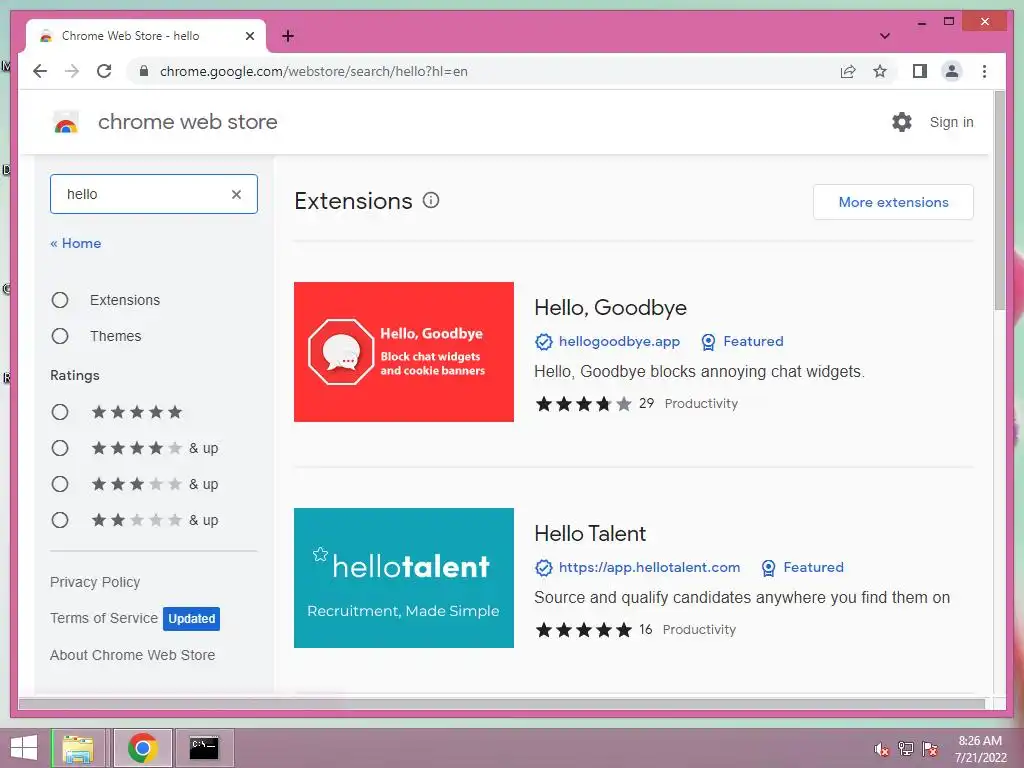Reload the page with the refresh icon

tap(104, 71)
